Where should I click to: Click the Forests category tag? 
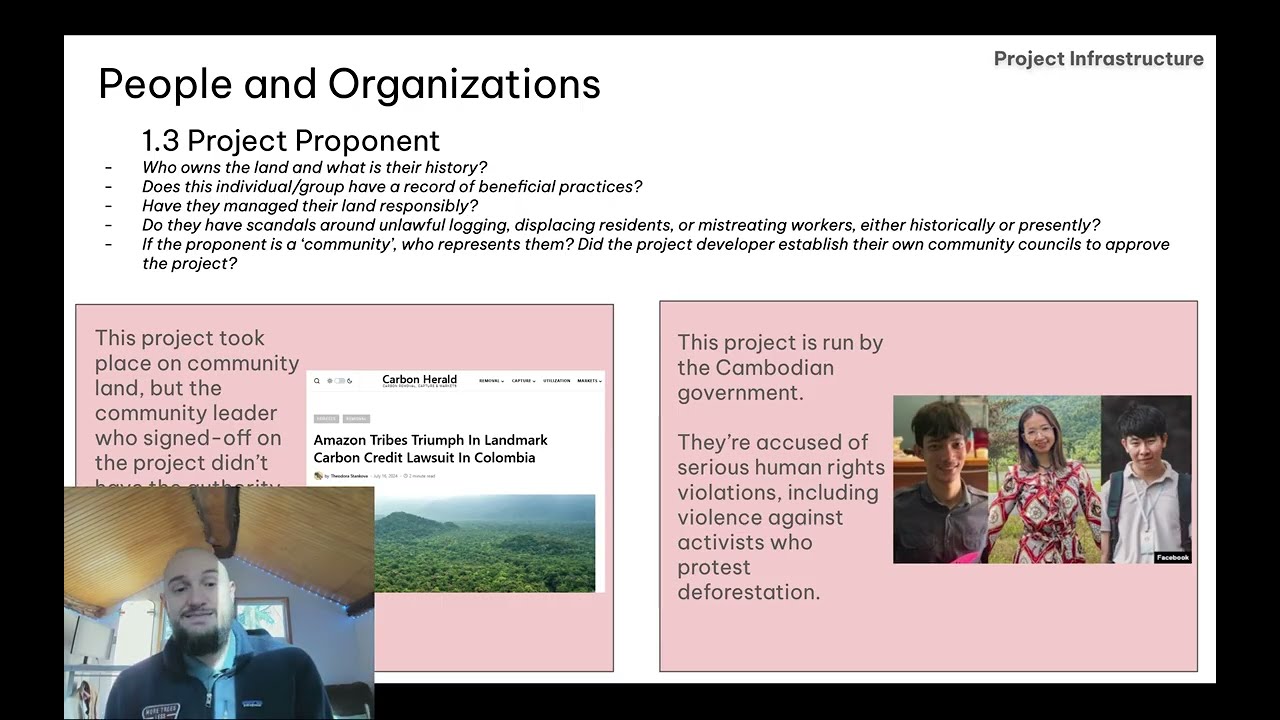(x=326, y=419)
